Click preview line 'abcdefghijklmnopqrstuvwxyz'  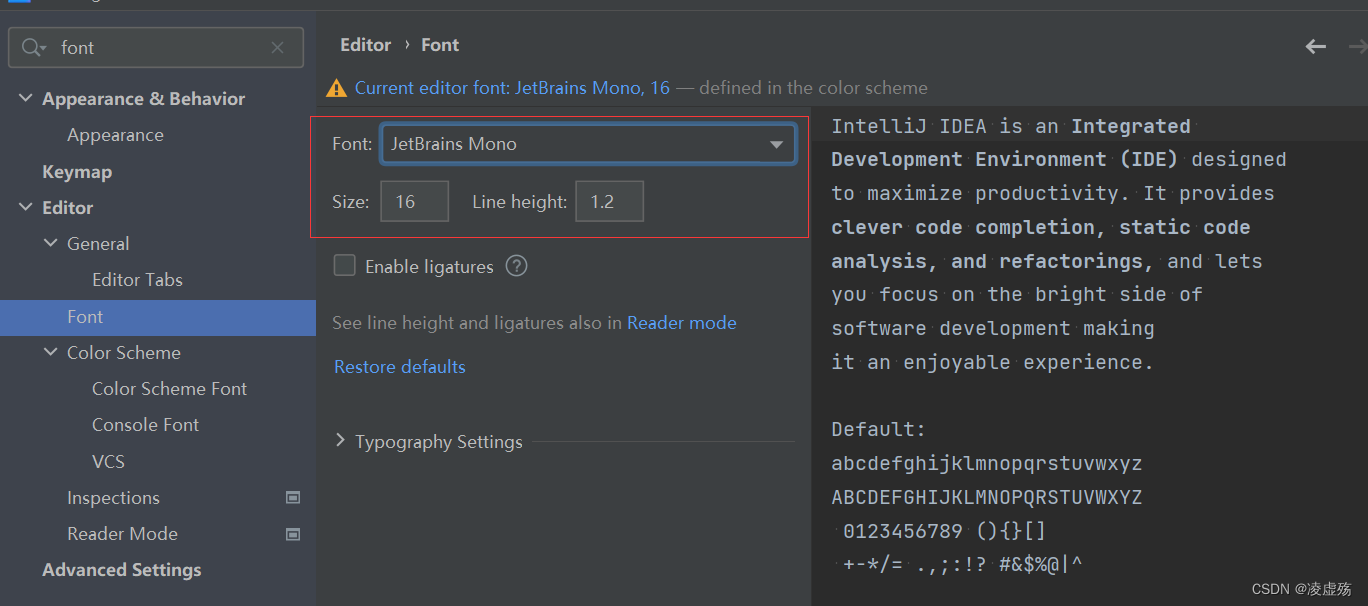coord(987,464)
